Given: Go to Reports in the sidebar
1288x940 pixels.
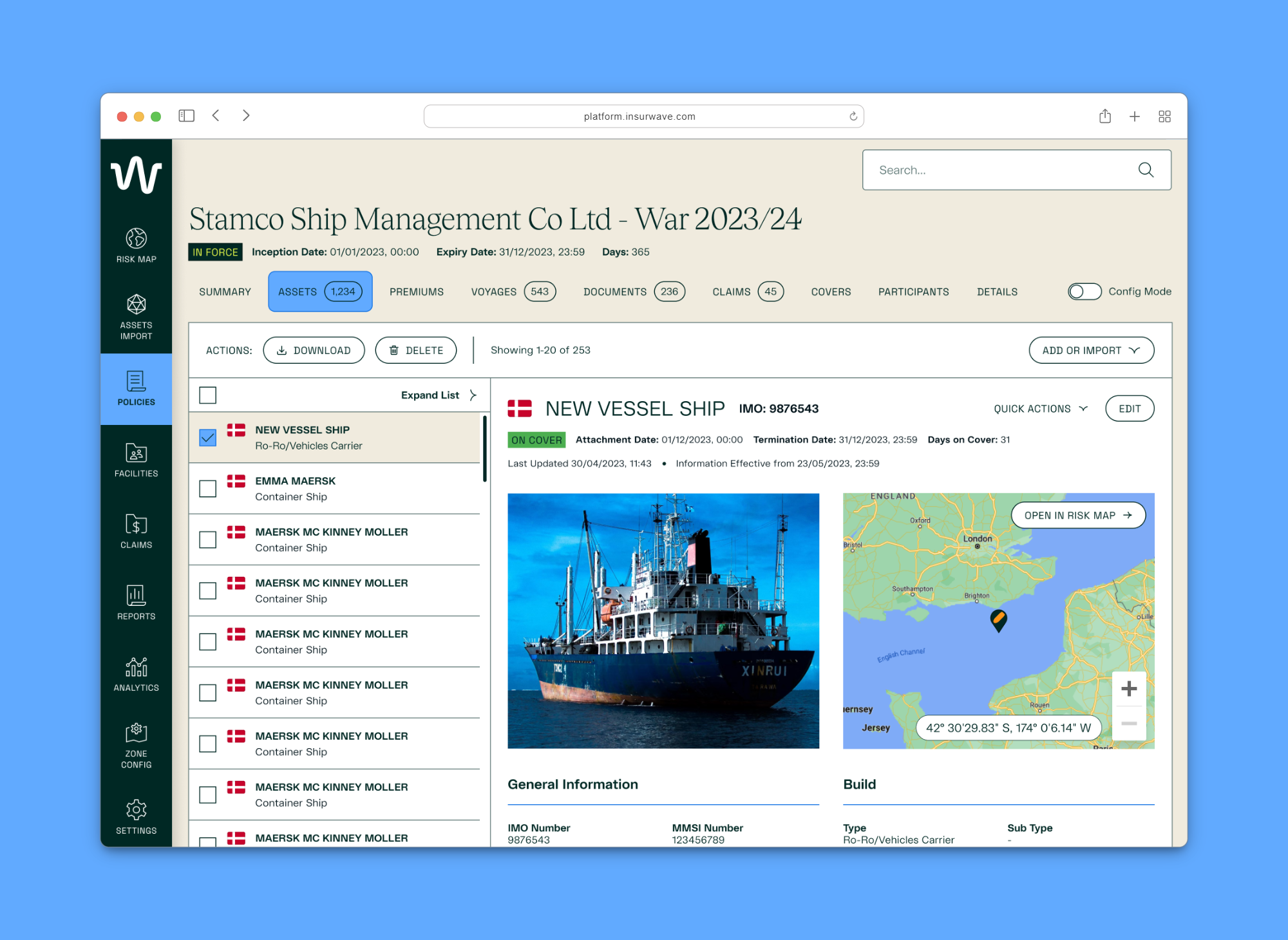Looking at the screenshot, I should 136,603.
